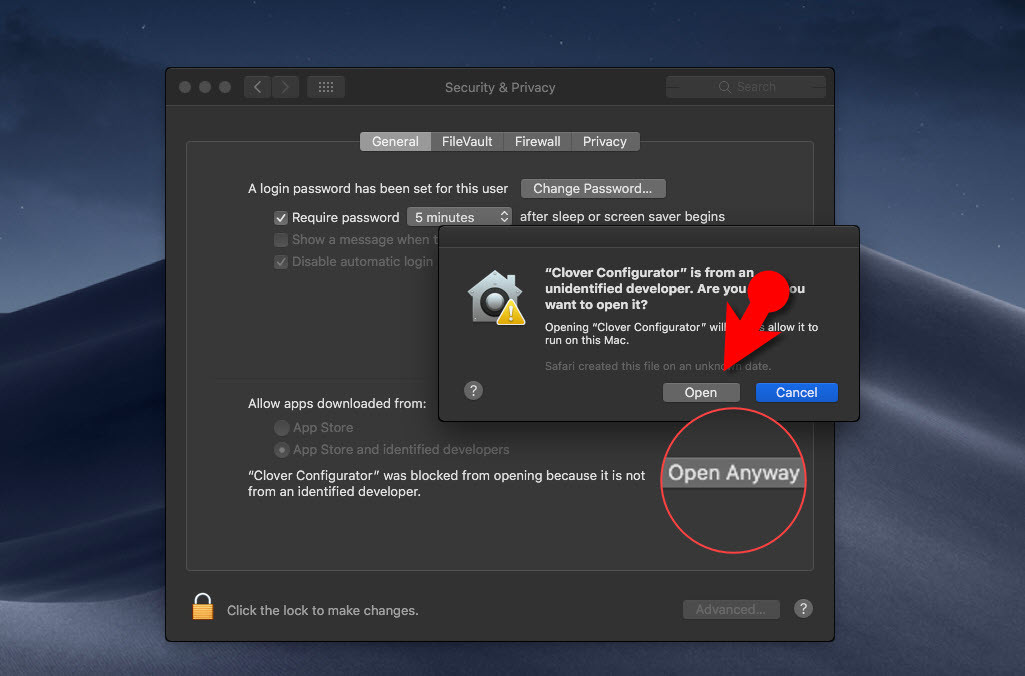Image resolution: width=1025 pixels, height=676 pixels.
Task: Switch to the Privacy tab
Action: pos(605,141)
